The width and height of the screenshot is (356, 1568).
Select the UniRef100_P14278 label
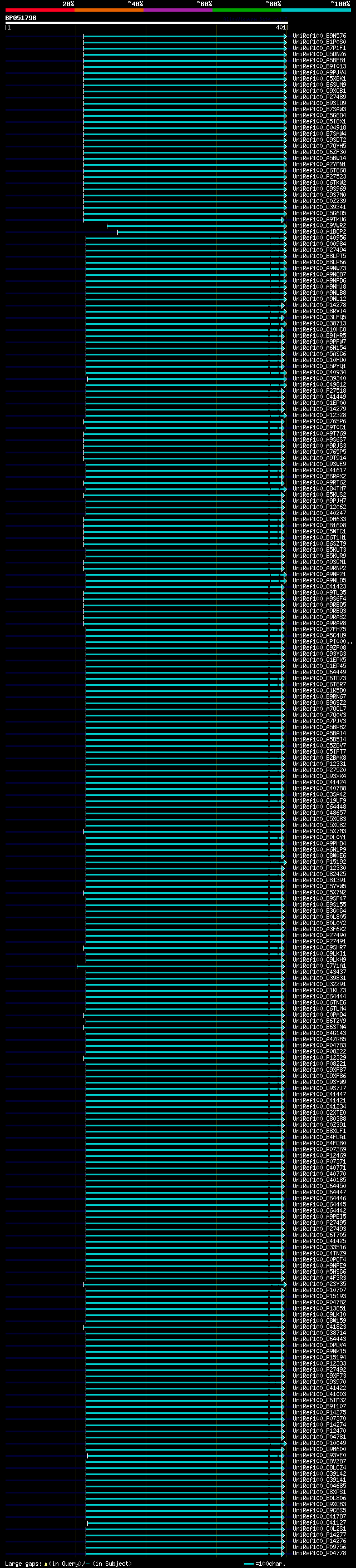pos(319,305)
